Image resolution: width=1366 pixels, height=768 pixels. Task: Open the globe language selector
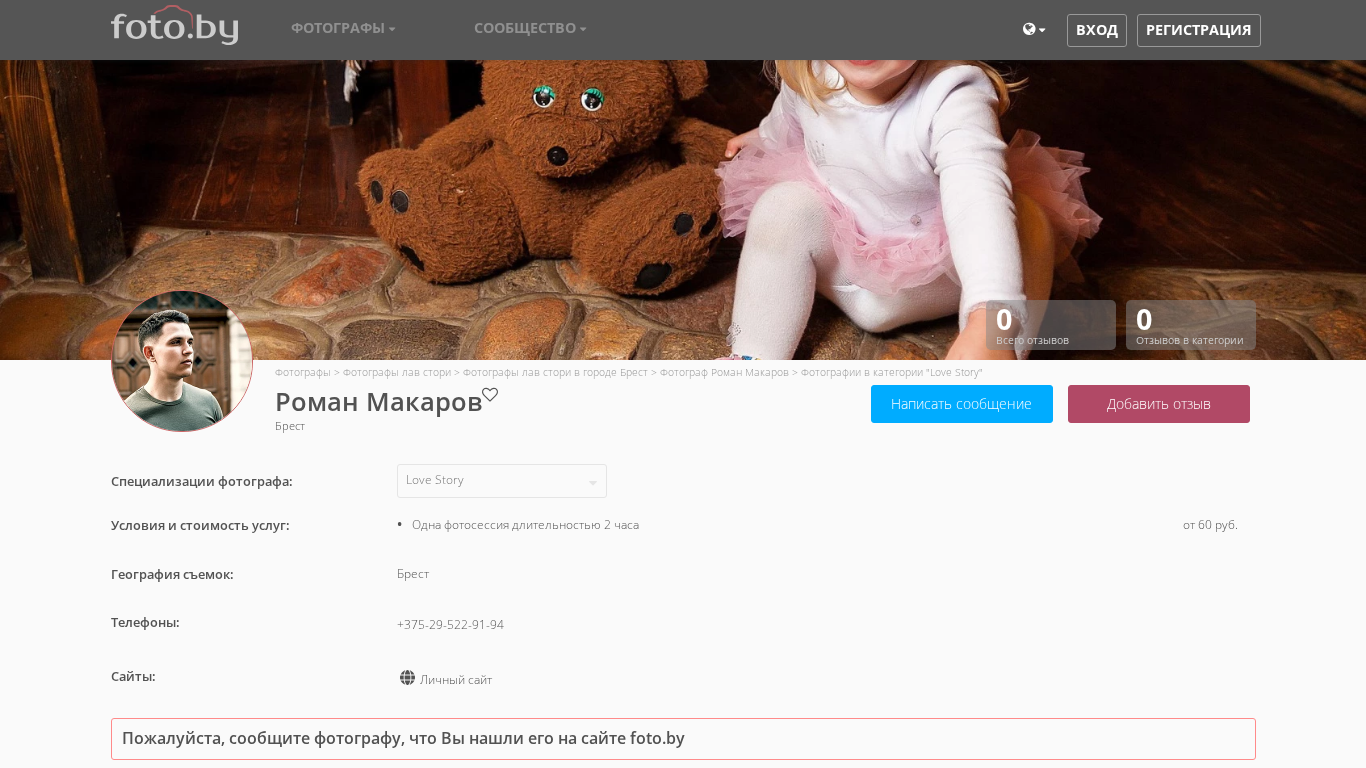click(1033, 30)
